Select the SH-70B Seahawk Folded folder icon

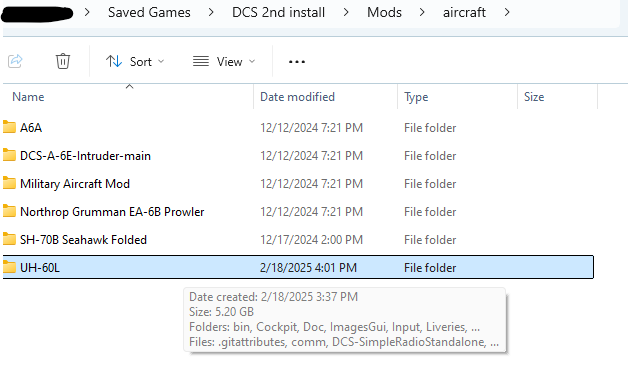9,239
